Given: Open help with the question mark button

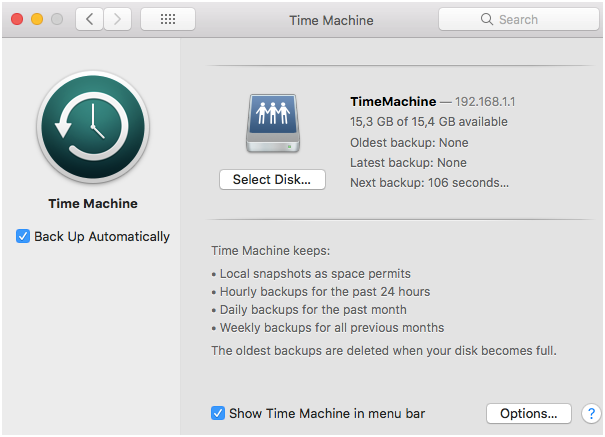Looking at the screenshot, I should pyautogui.click(x=589, y=413).
